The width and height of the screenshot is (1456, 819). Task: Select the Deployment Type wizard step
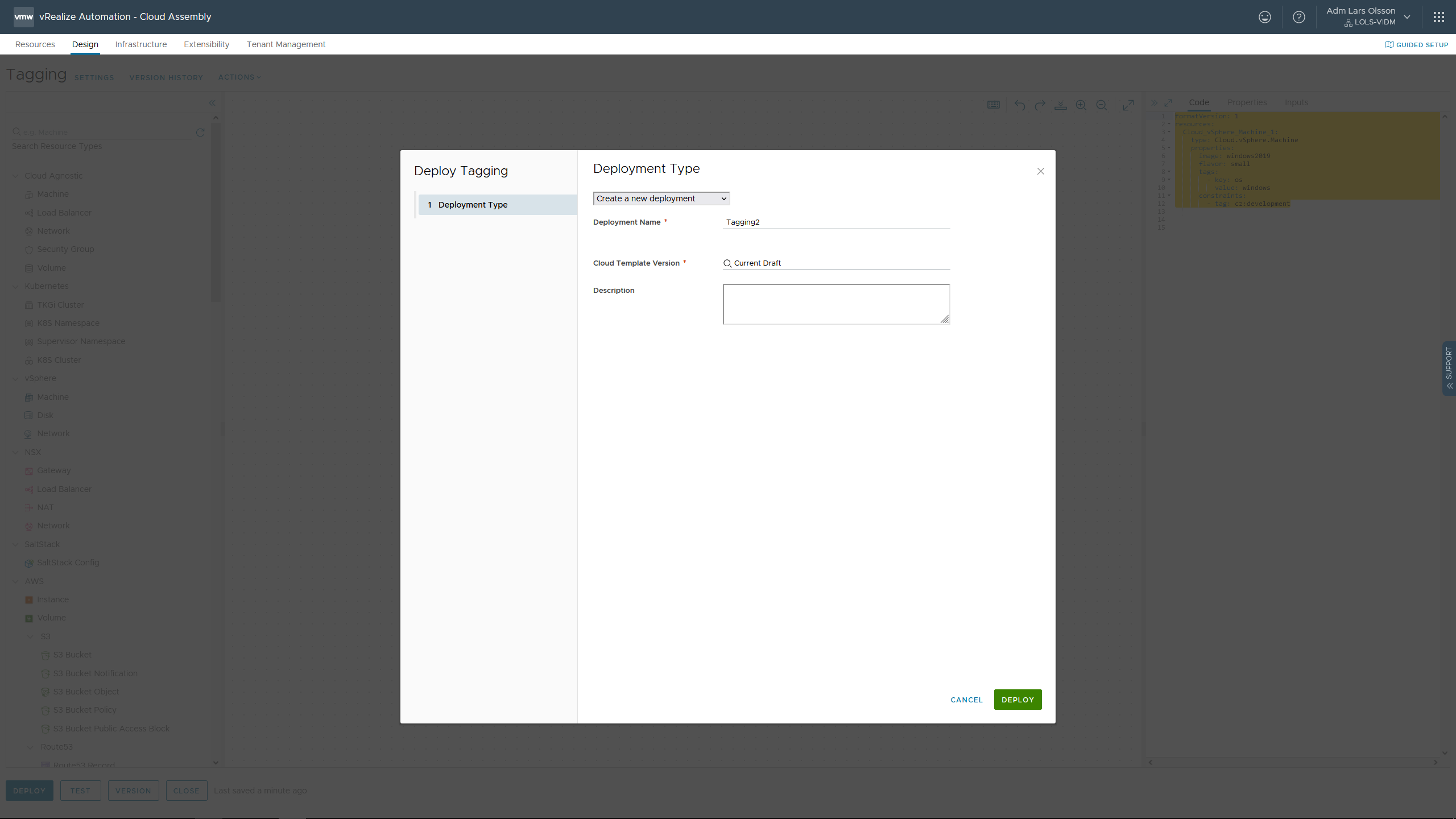tap(498, 205)
